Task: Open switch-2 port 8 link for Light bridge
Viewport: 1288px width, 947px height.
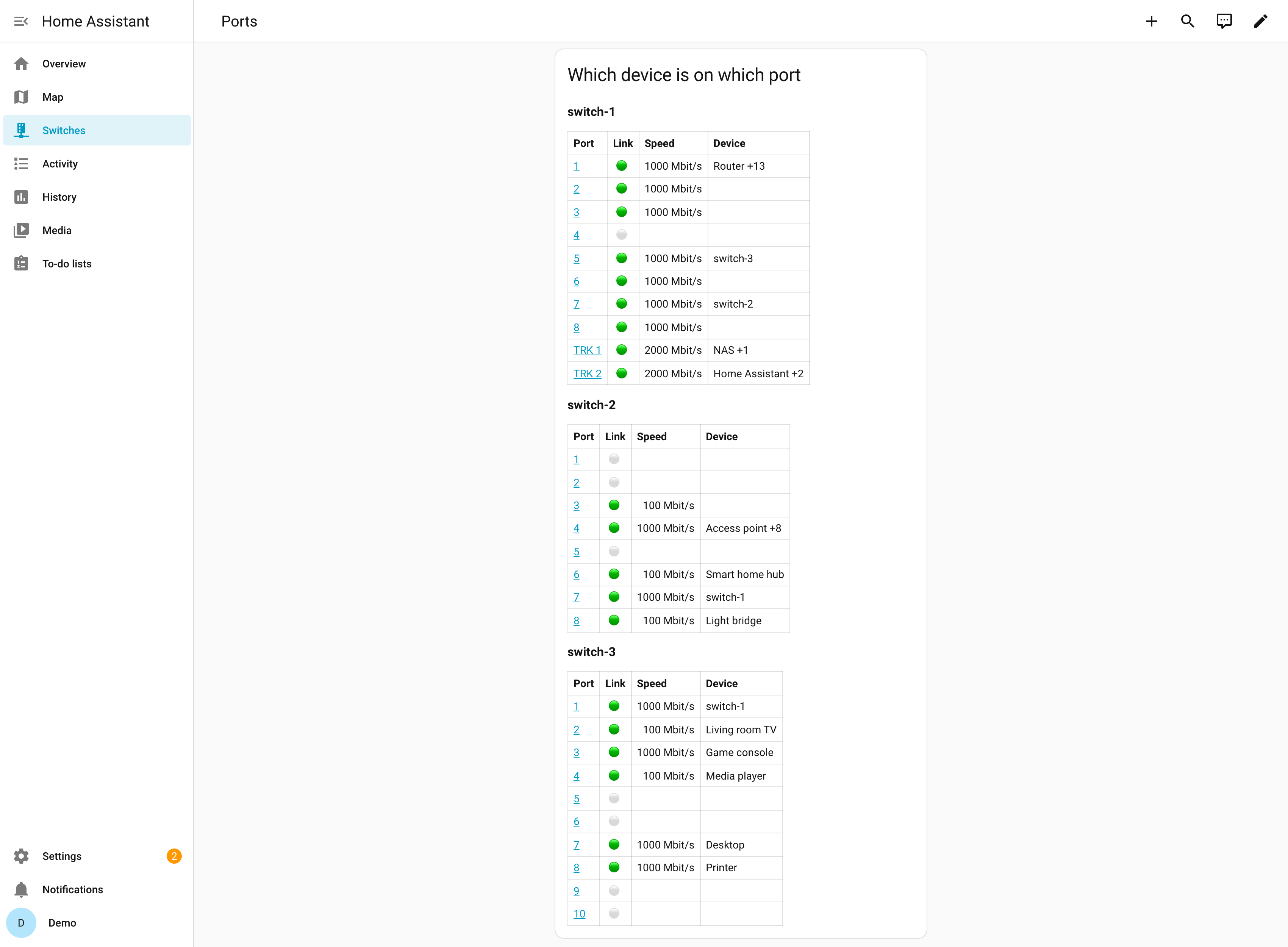Action: point(576,621)
